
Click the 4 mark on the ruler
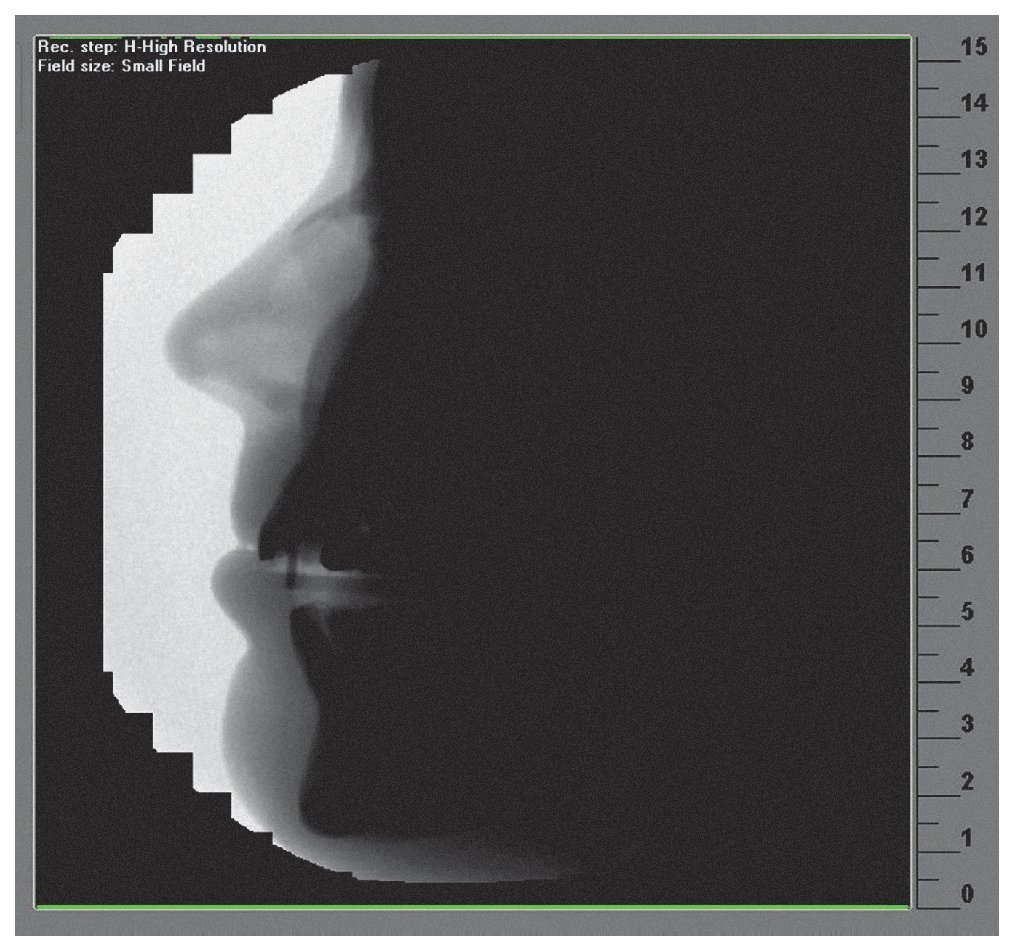968,668
